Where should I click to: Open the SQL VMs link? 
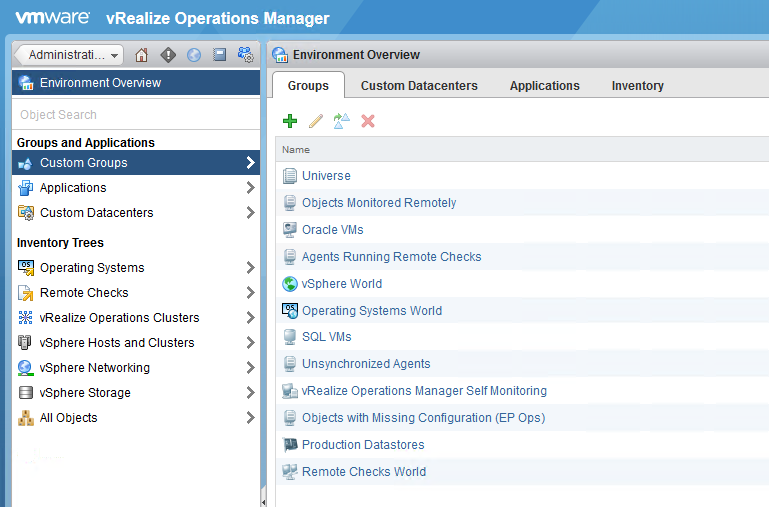click(x=327, y=337)
